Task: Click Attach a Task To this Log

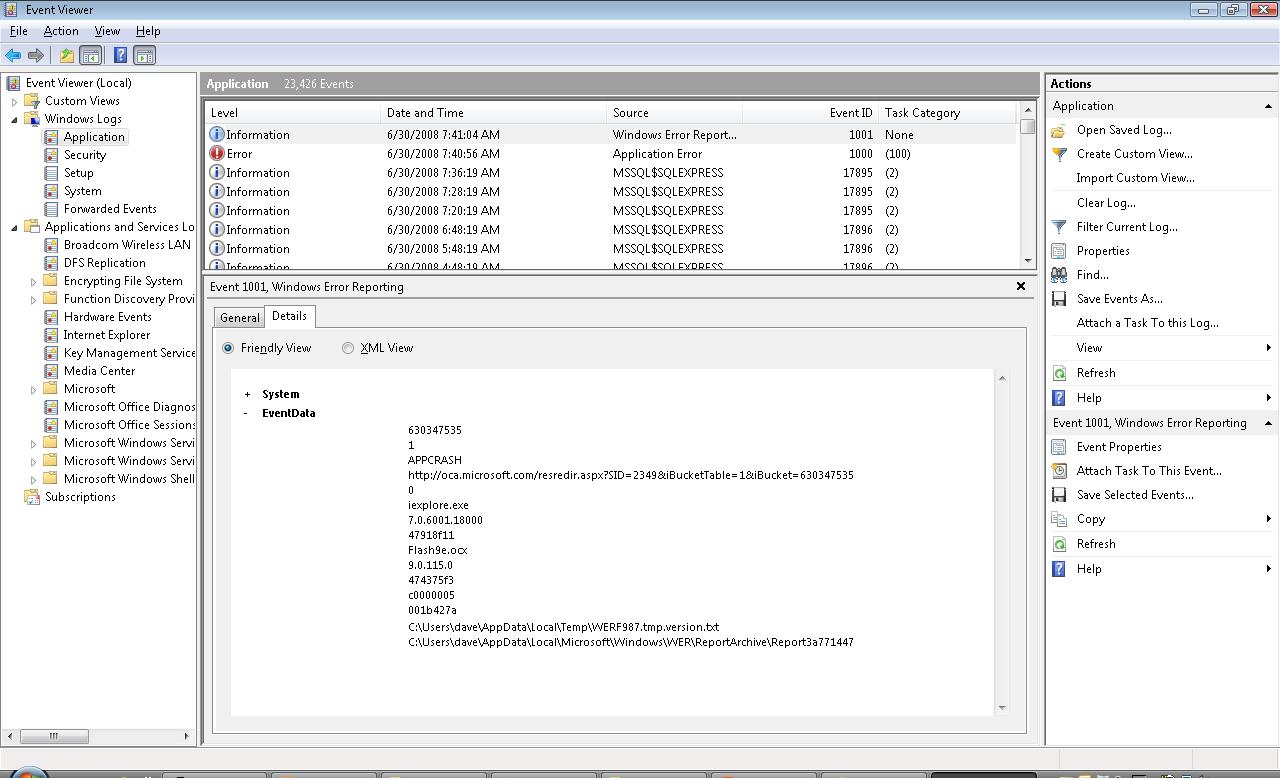Action: click(1147, 323)
